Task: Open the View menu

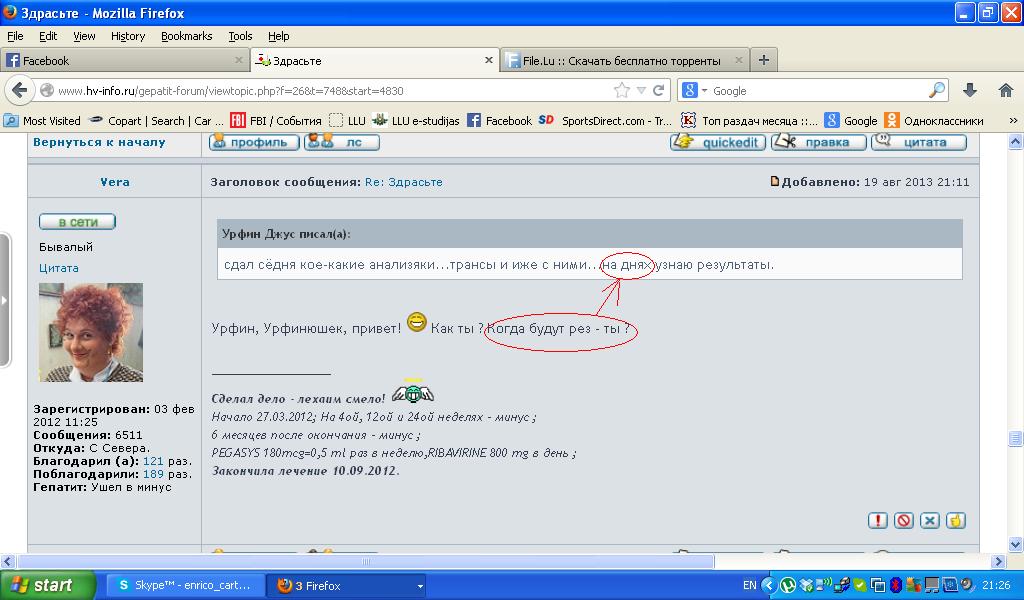Action: pyautogui.click(x=84, y=36)
